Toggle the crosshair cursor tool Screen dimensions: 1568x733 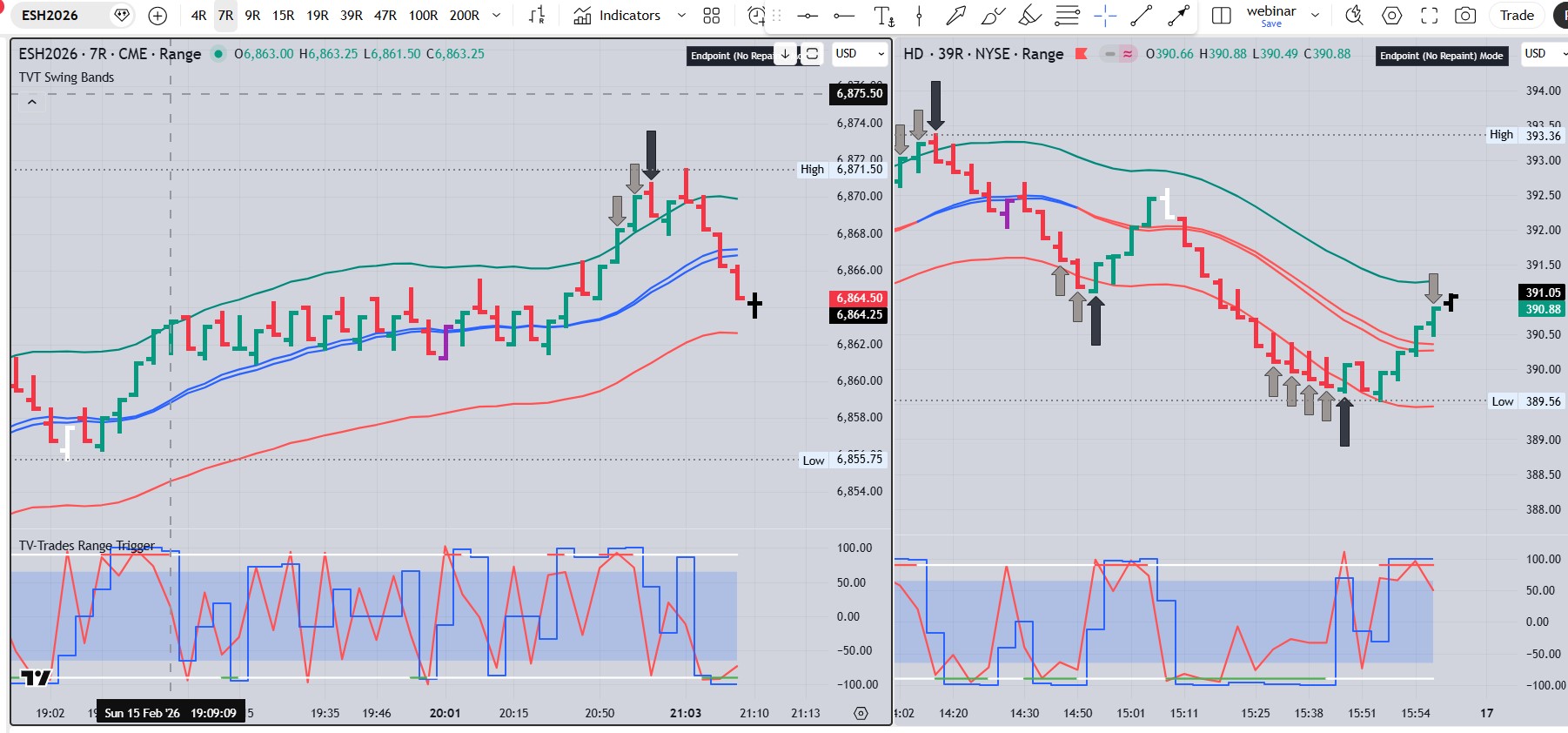pyautogui.click(x=1105, y=16)
